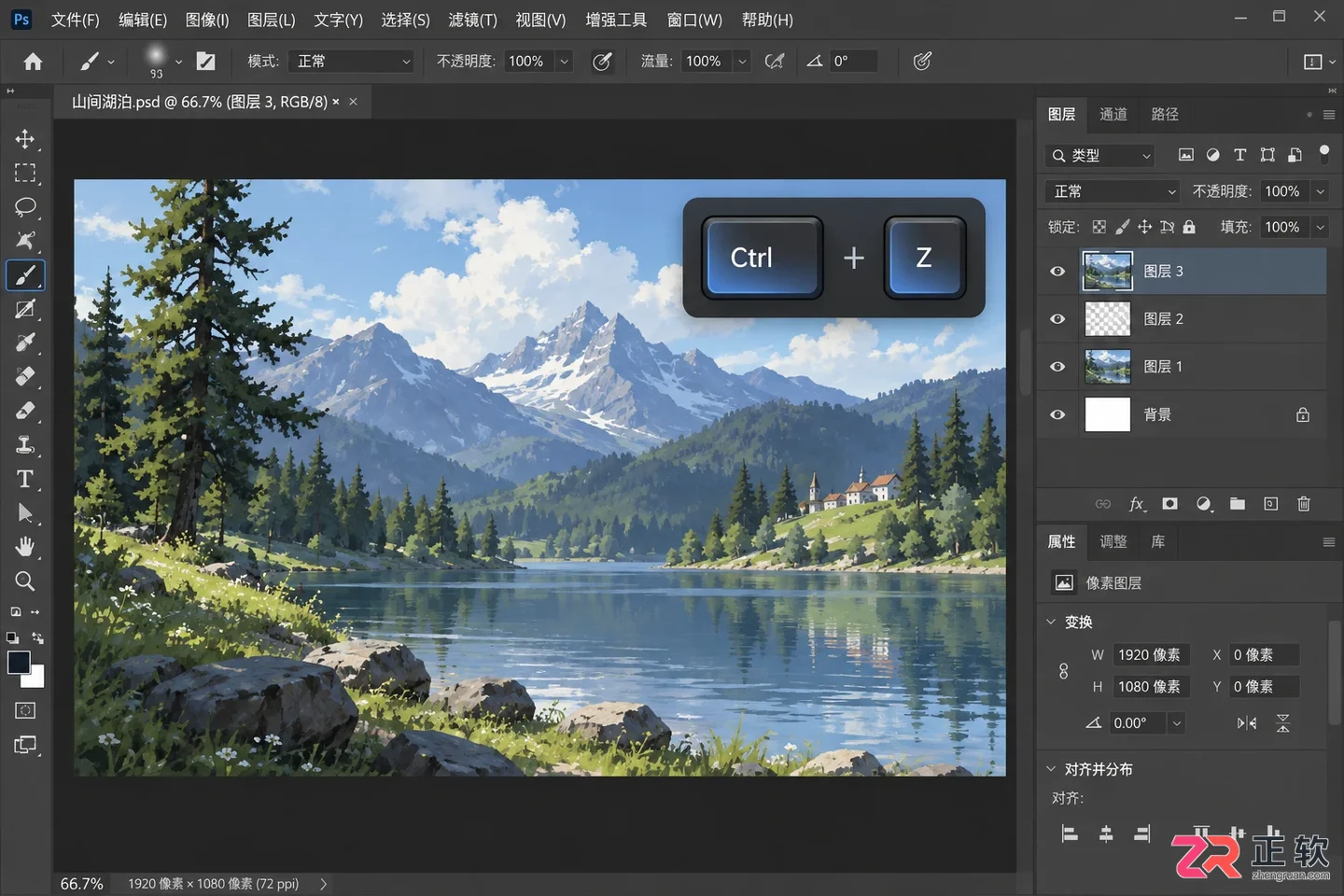Hide 图层 2 with eye icon

click(x=1057, y=319)
